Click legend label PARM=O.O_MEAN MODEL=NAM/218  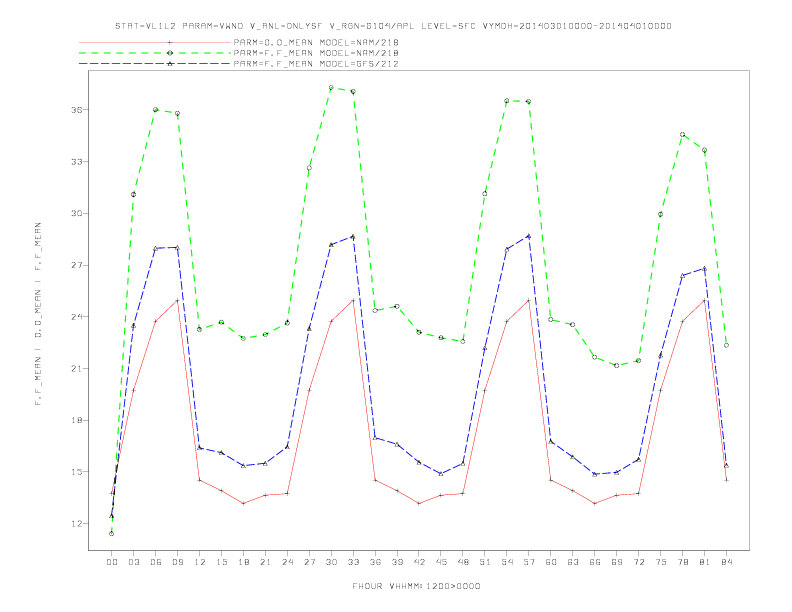[x=316, y=42]
